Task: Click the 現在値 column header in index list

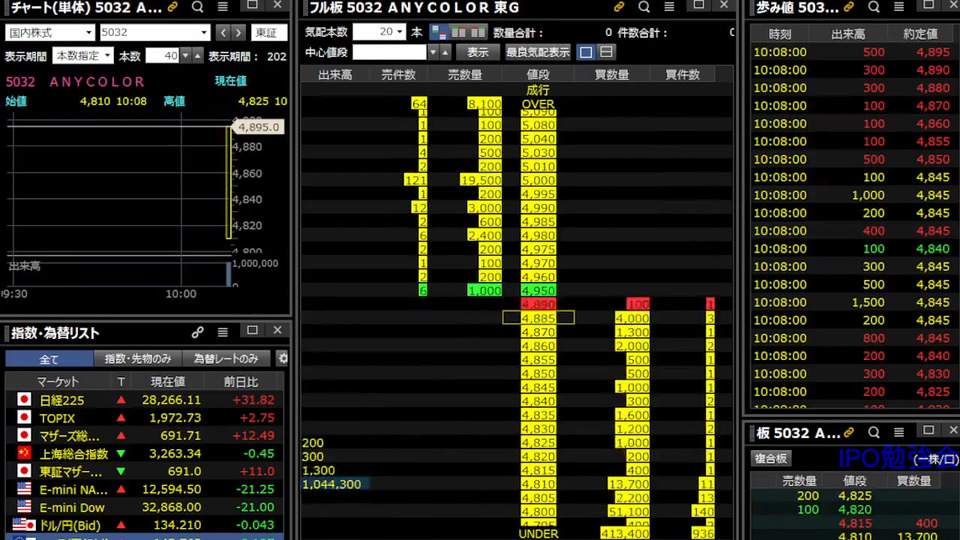Action: [168, 381]
